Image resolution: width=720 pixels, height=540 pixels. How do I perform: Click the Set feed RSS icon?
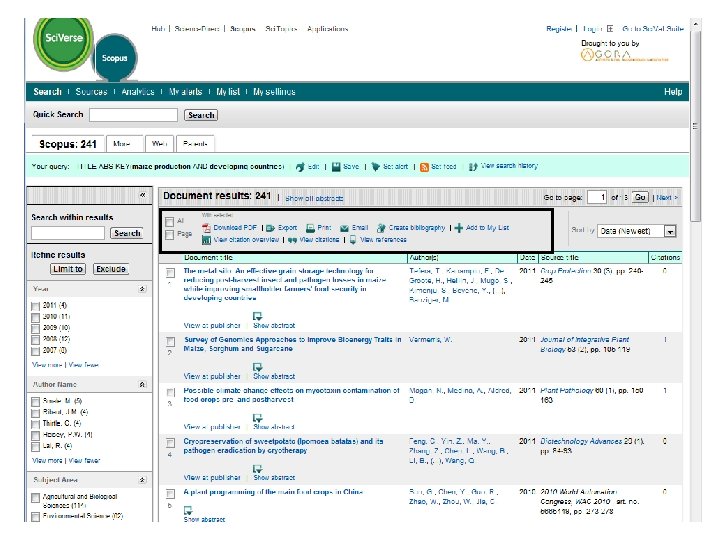point(424,167)
